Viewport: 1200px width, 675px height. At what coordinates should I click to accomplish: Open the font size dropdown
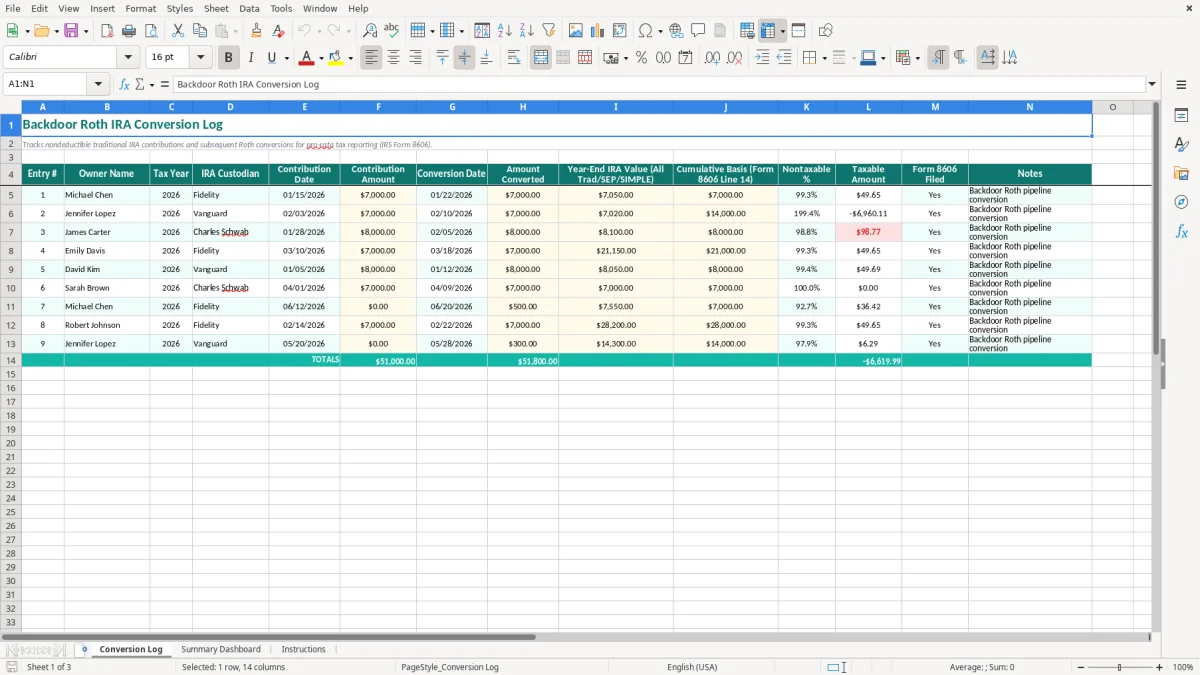click(200, 58)
